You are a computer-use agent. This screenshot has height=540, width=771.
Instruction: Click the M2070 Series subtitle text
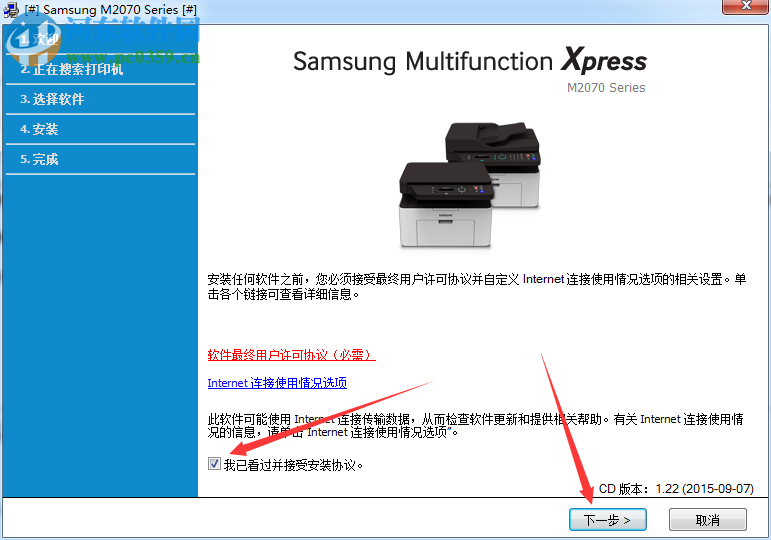606,88
